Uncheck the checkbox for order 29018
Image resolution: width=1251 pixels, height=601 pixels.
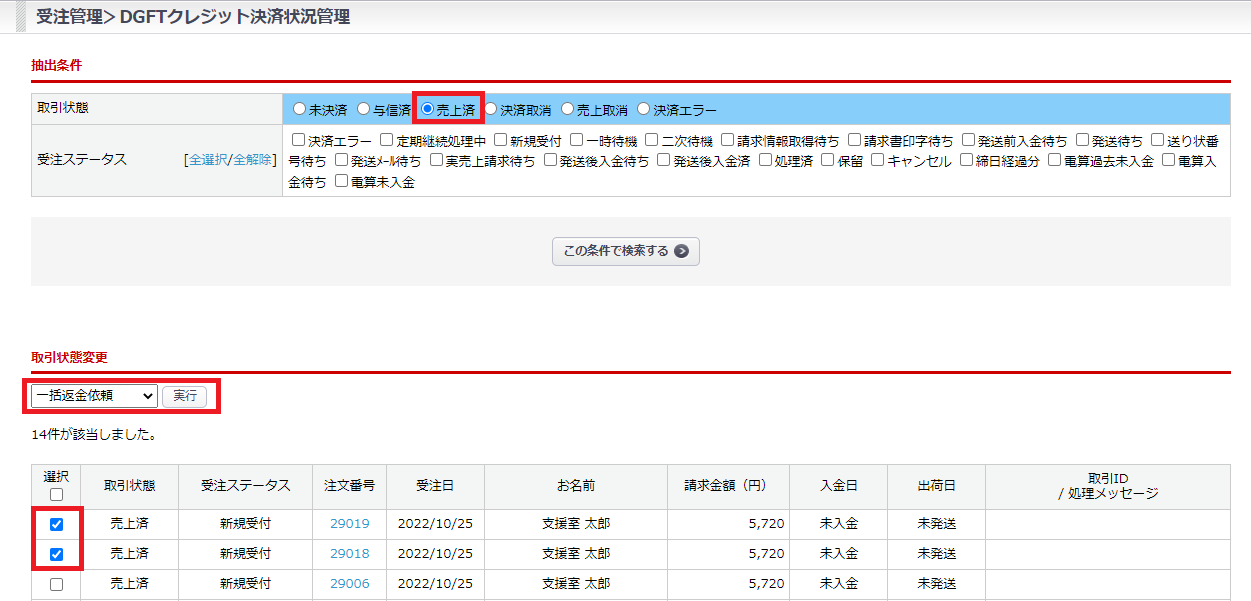[56, 554]
